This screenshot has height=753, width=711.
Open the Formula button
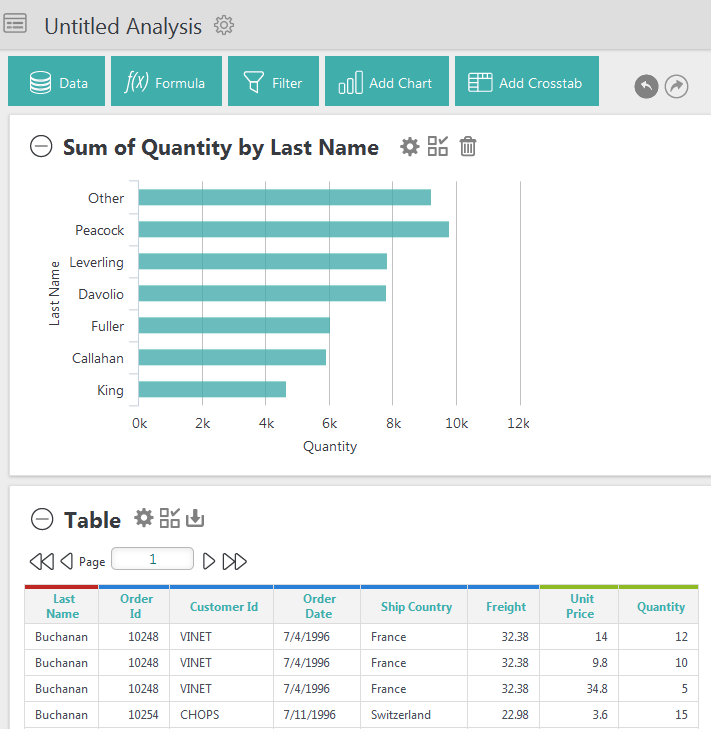167,81
